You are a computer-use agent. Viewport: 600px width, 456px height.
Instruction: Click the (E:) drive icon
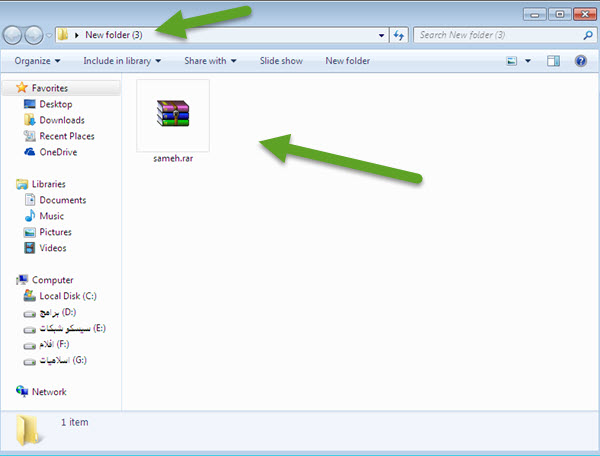29,330
